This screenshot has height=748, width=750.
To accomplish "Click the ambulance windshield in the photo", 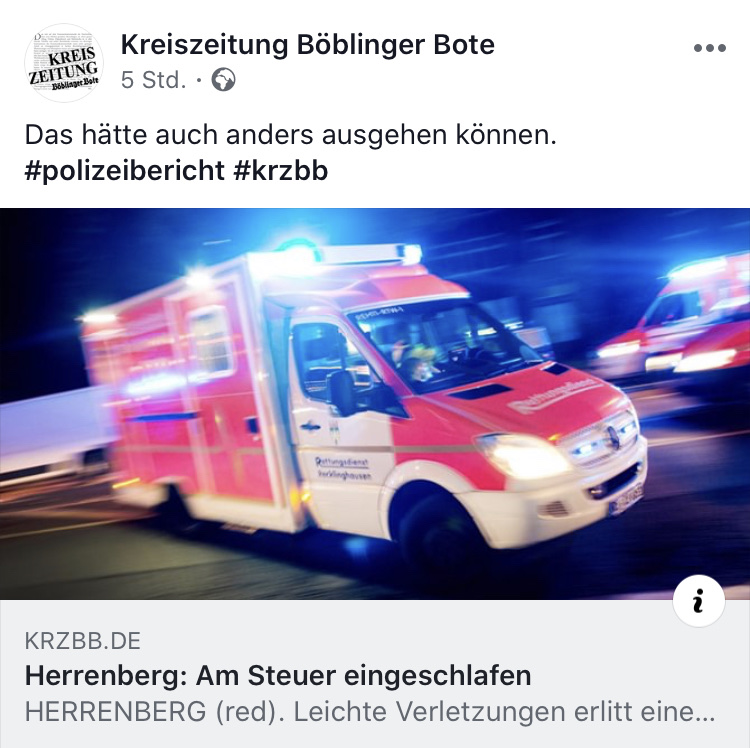I will coord(444,343).
